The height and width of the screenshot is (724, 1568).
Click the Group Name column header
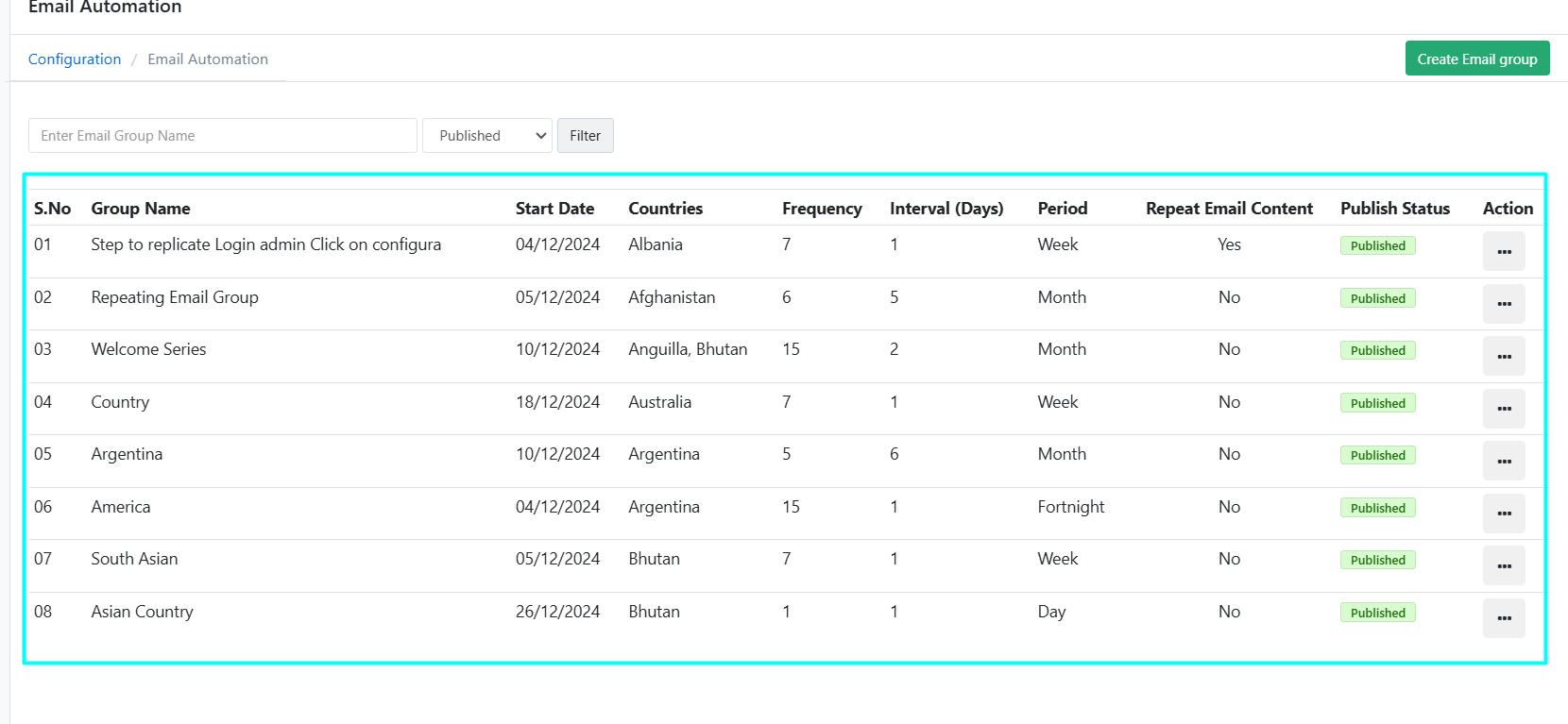click(141, 209)
